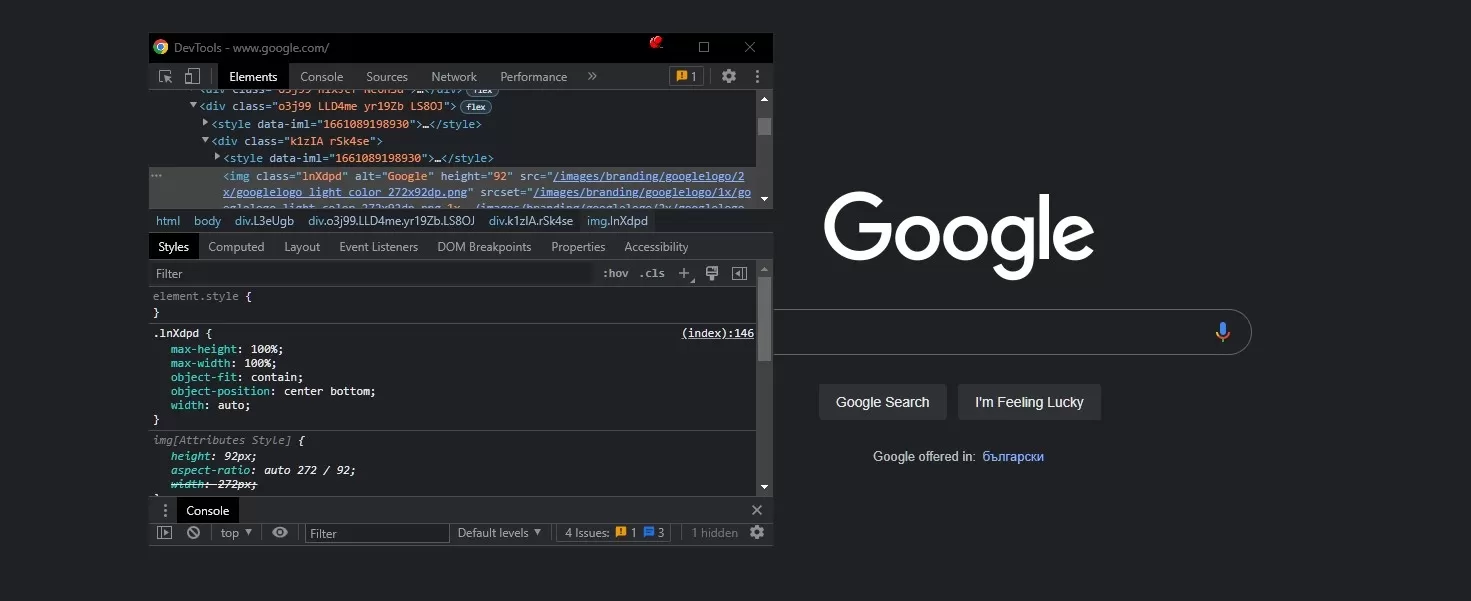Image resolution: width=1471 pixels, height=601 pixels.
Task: Click the new style rule plus icon
Action: (x=685, y=273)
